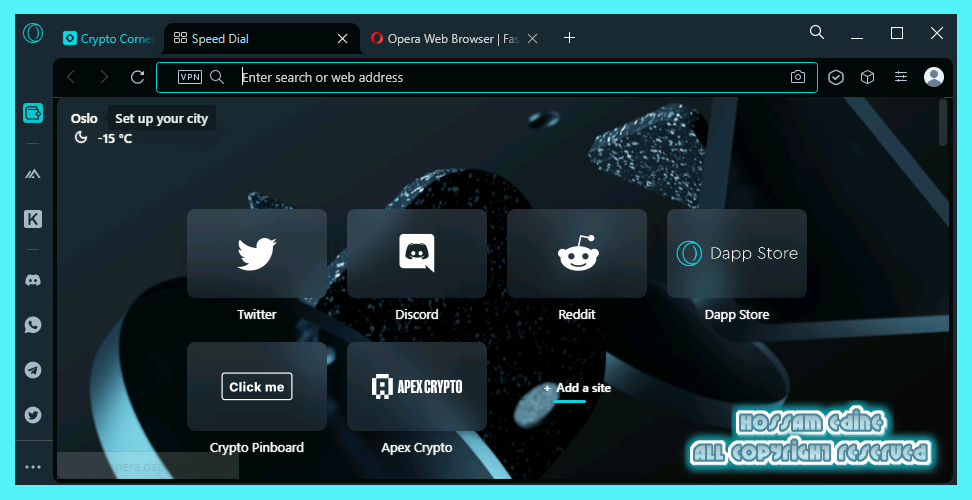Open Telegram in the sidebar
Screen dimensions: 972x500
tap(33, 370)
